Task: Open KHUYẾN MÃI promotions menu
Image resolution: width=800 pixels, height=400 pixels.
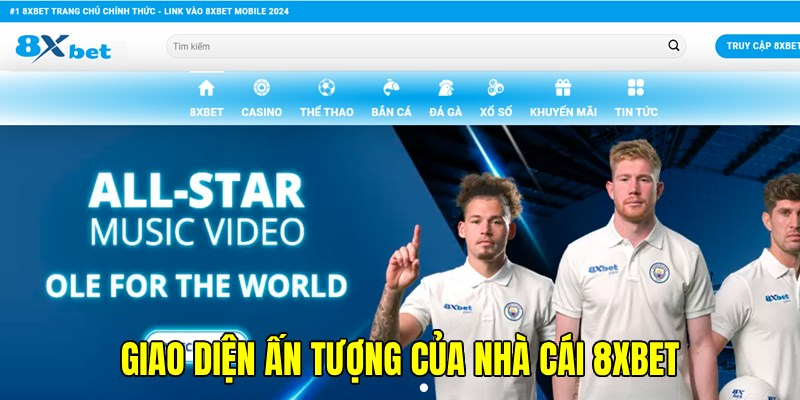Action: point(563,112)
